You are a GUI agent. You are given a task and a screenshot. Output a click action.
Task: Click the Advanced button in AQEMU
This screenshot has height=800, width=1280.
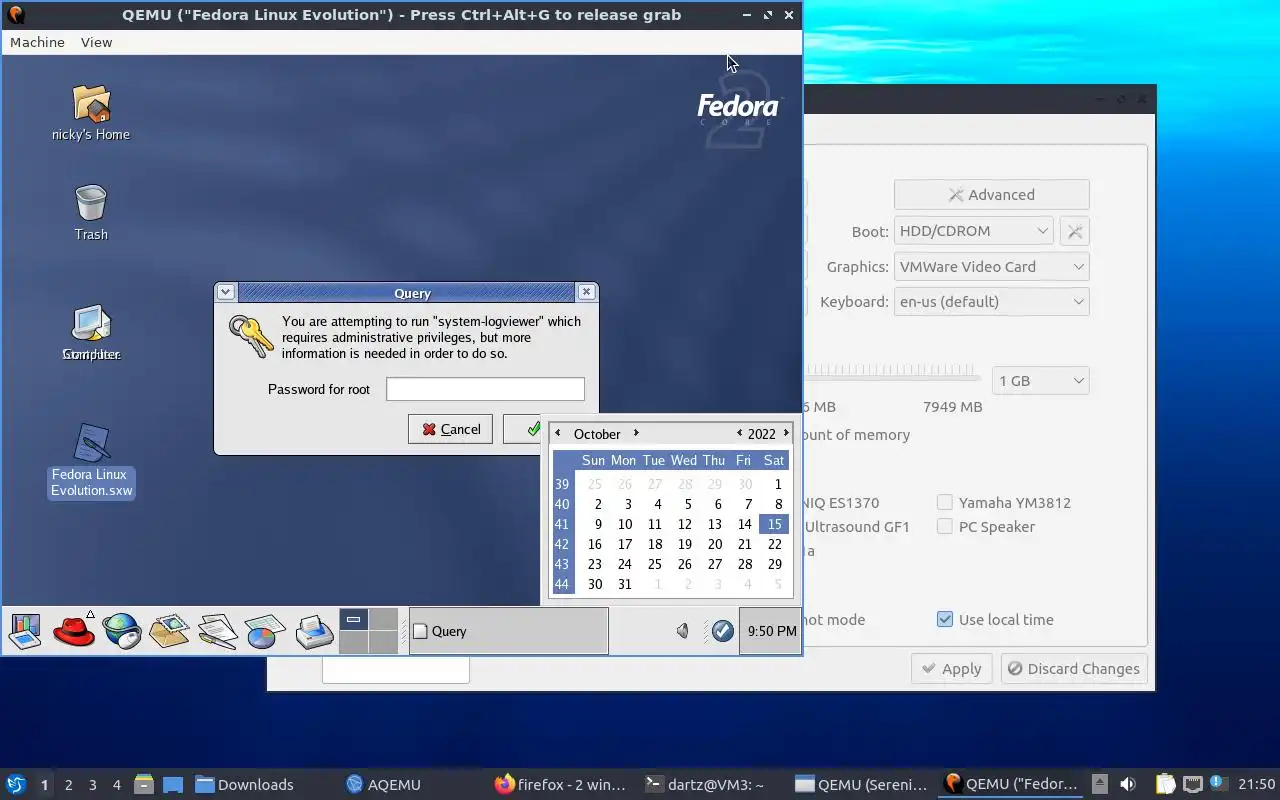(991, 195)
